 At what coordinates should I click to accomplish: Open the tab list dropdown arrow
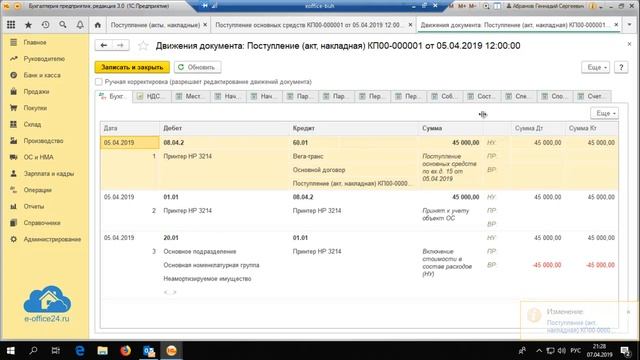pyautogui.click(x=629, y=25)
